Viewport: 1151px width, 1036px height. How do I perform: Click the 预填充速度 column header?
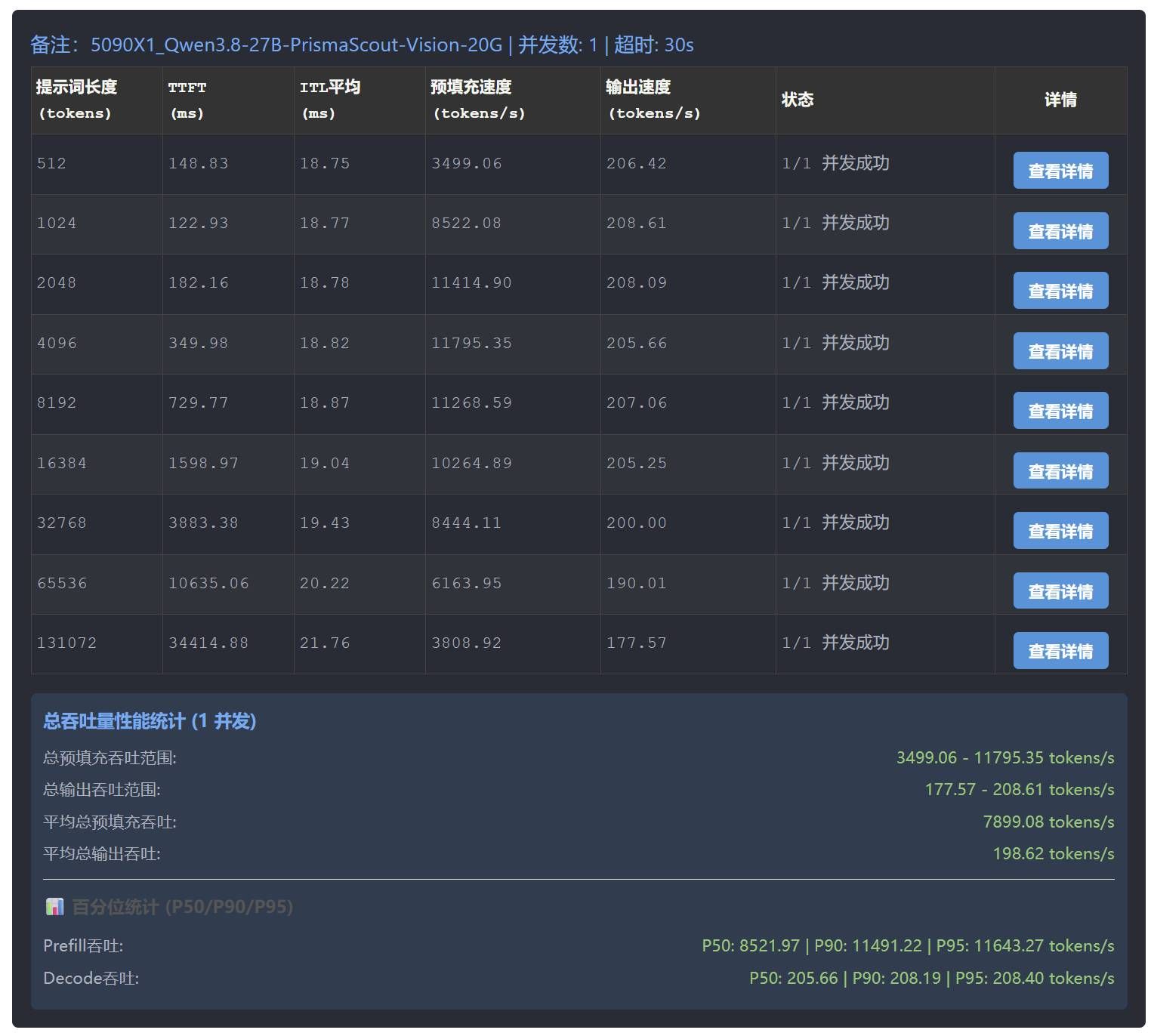click(x=513, y=100)
